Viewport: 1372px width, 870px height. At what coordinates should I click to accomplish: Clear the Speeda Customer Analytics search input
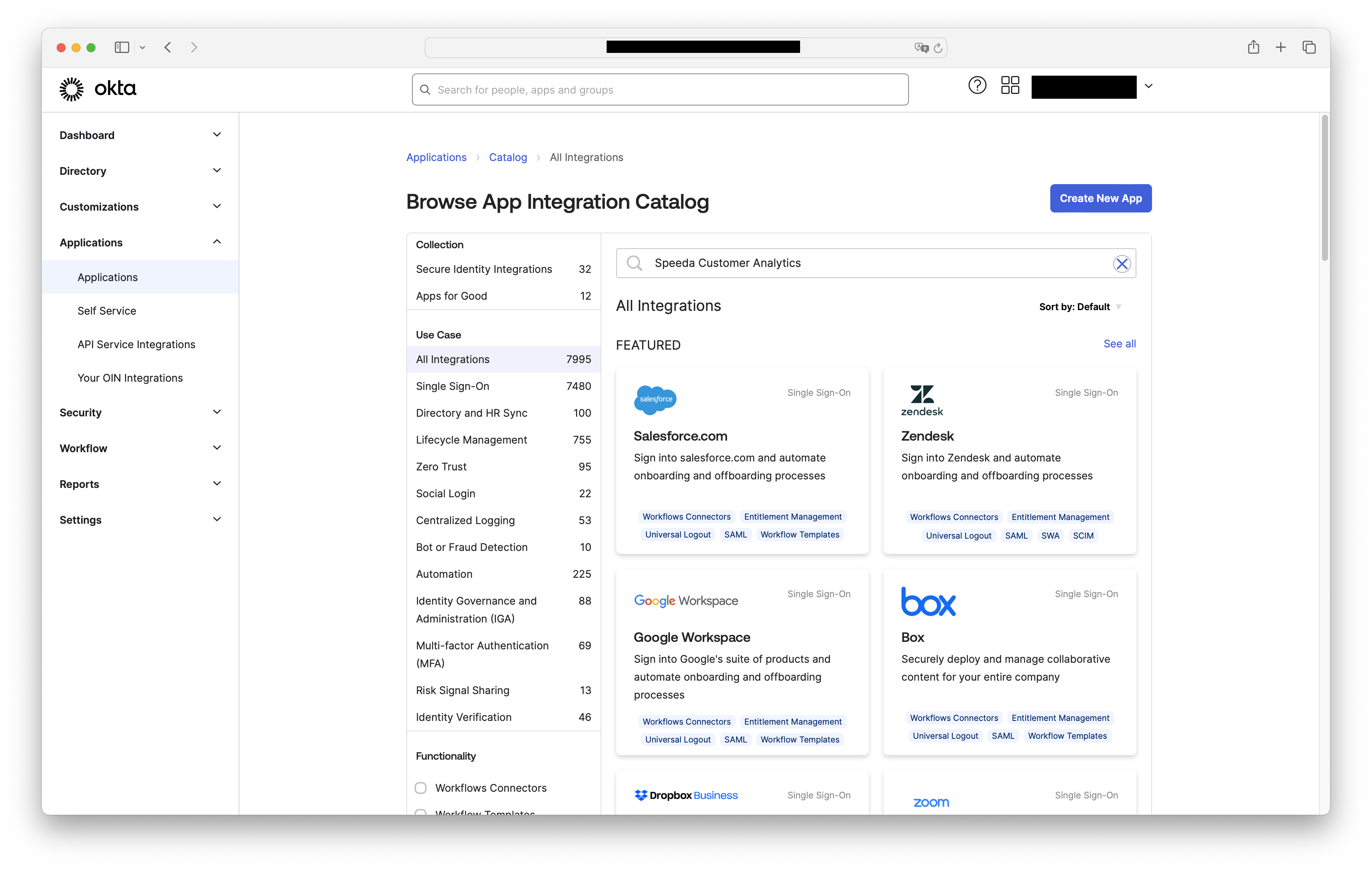[x=1121, y=263]
